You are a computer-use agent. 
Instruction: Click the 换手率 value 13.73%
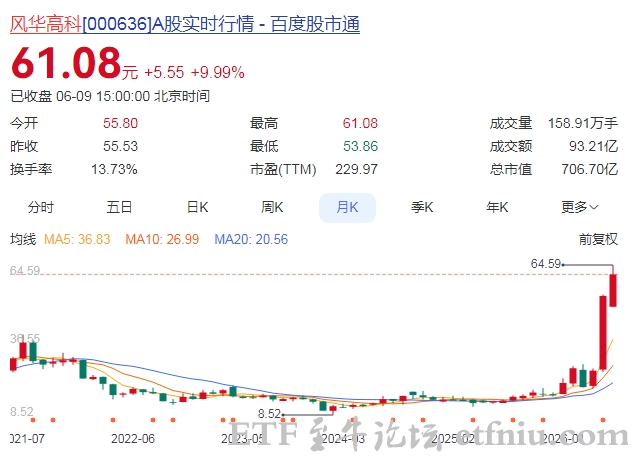[114, 169]
